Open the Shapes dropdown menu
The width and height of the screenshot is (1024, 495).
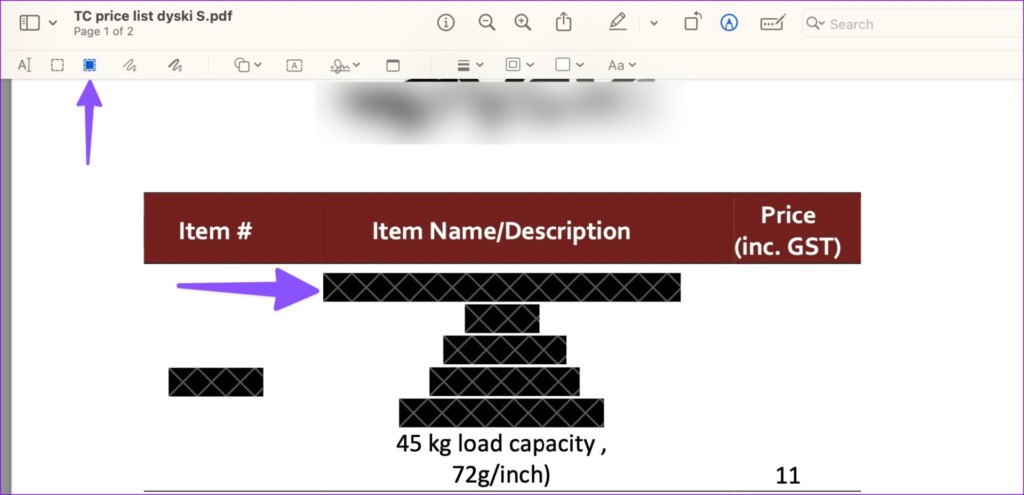tap(247, 65)
